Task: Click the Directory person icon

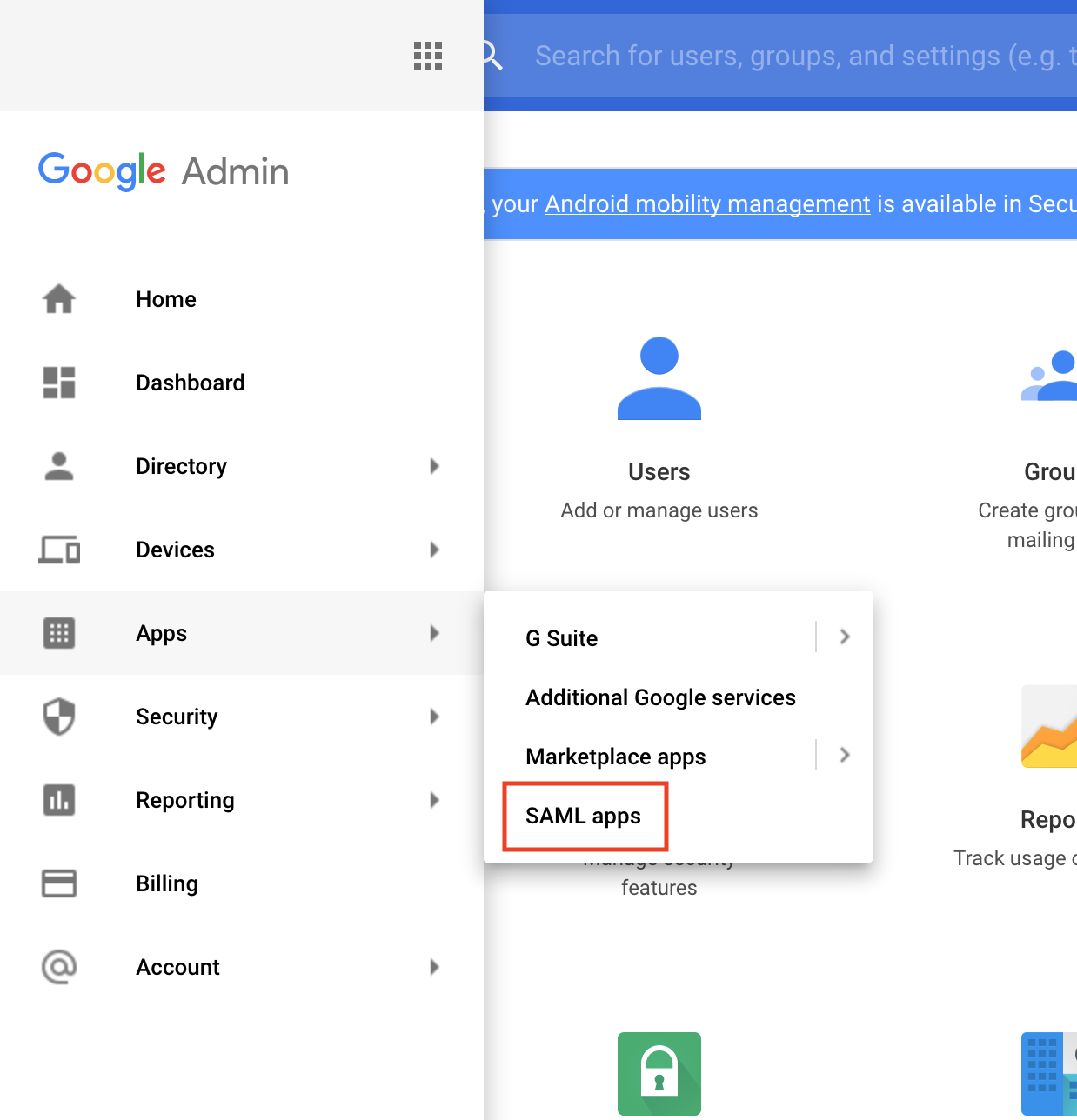Action: point(59,466)
